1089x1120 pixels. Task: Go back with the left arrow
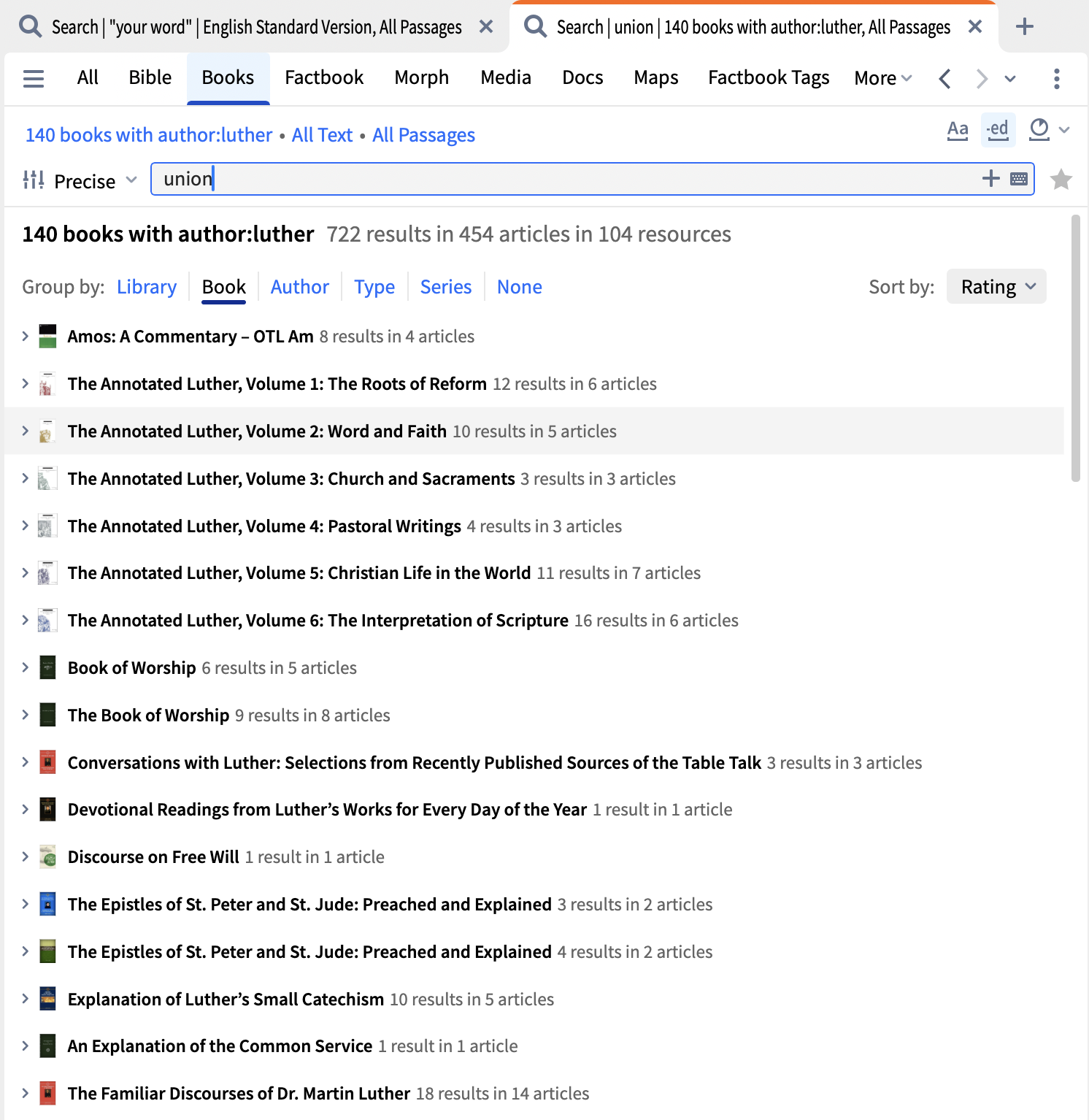click(944, 78)
